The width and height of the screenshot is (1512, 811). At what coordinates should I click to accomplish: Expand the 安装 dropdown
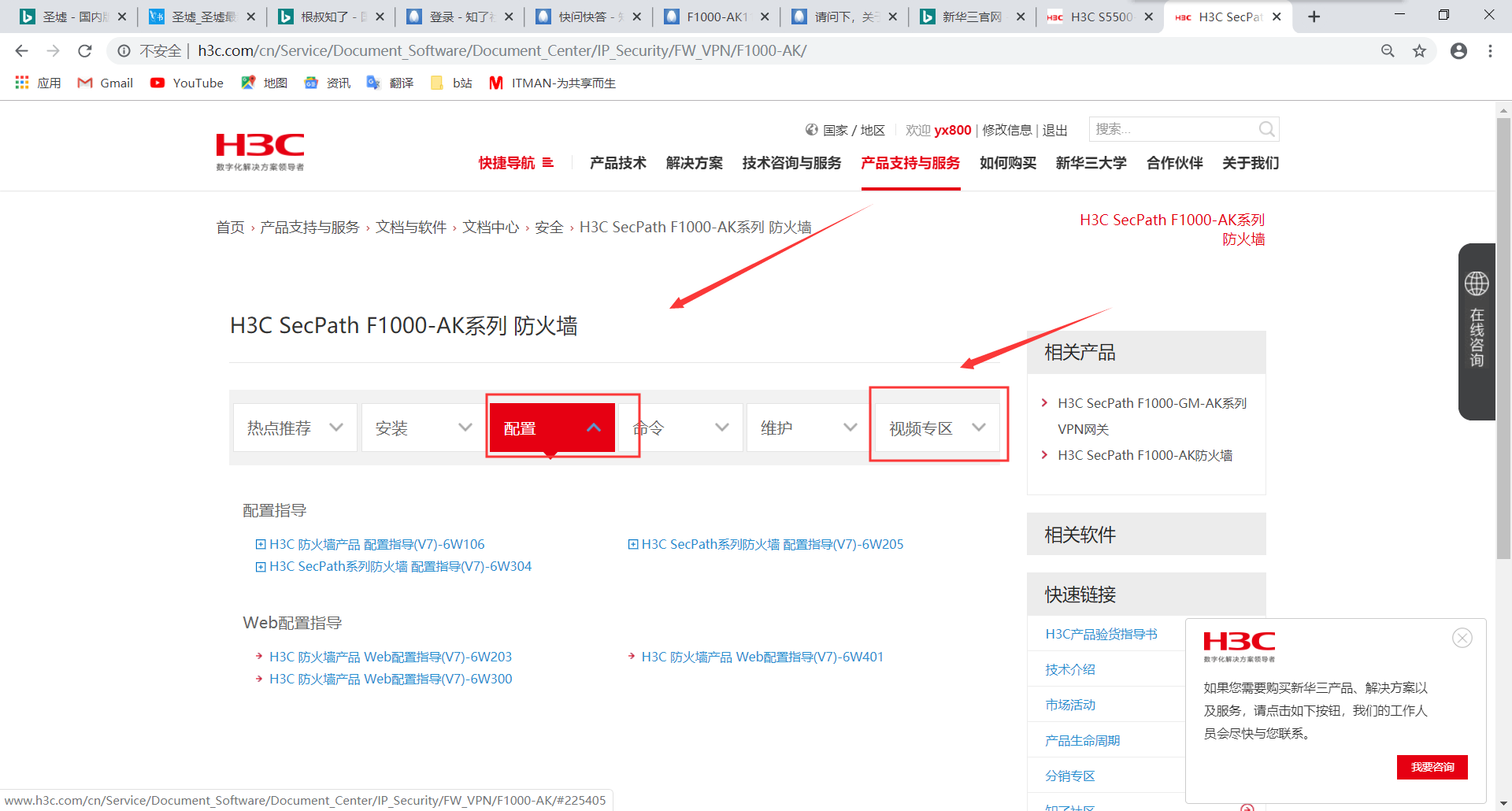point(424,428)
